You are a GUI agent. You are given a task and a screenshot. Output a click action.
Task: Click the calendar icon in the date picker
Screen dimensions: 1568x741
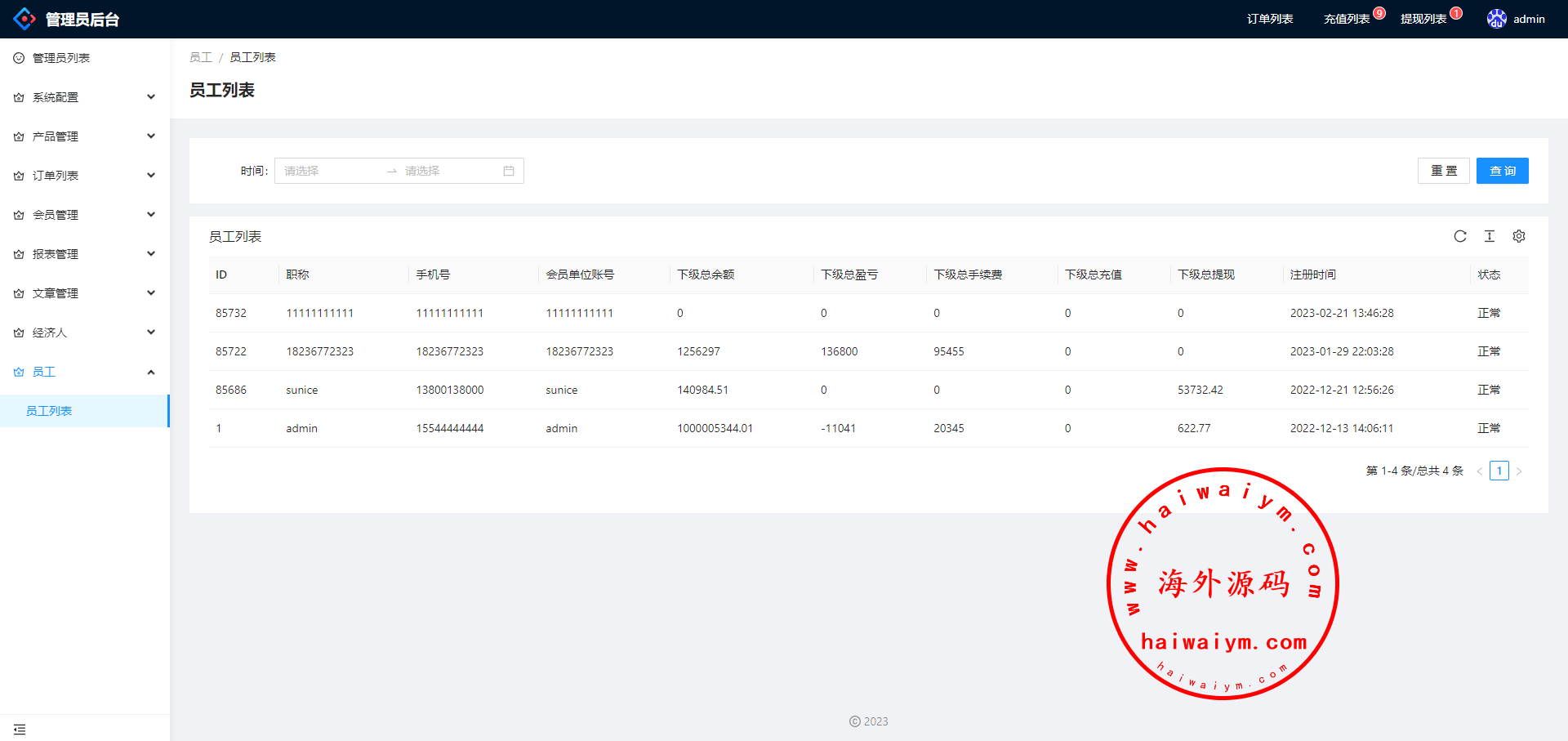click(x=509, y=171)
